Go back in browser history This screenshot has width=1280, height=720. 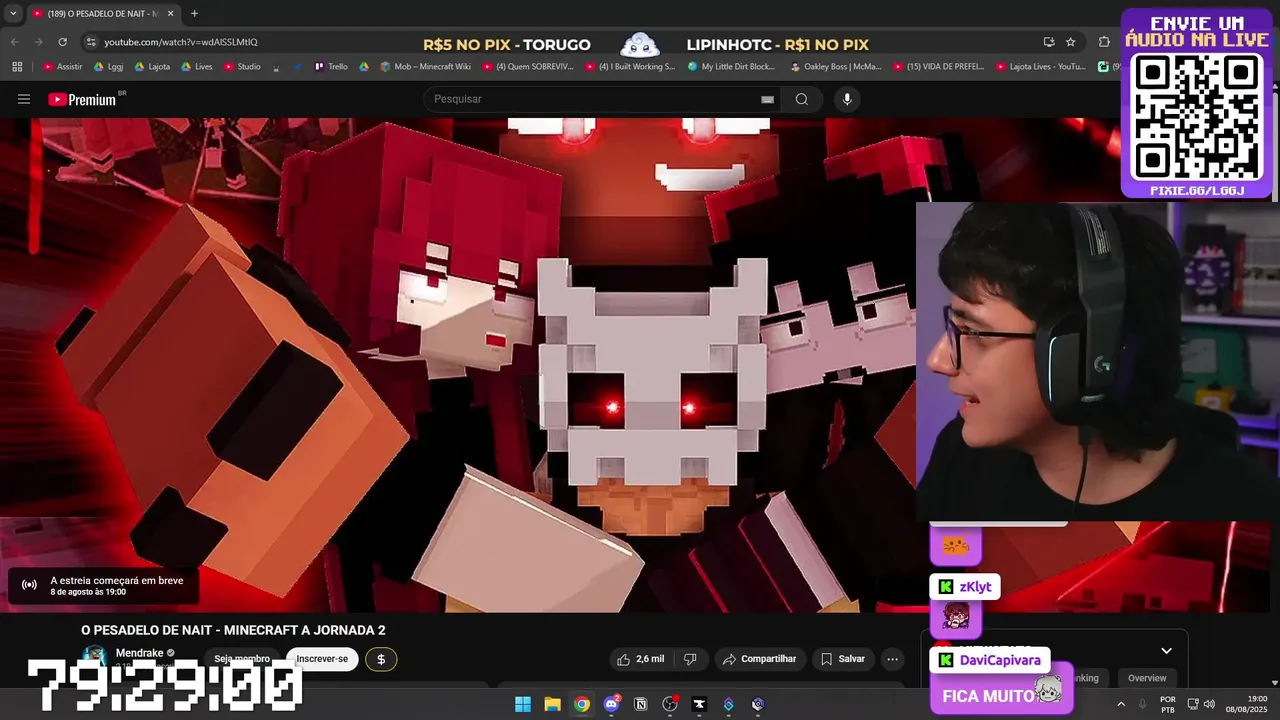point(14,42)
